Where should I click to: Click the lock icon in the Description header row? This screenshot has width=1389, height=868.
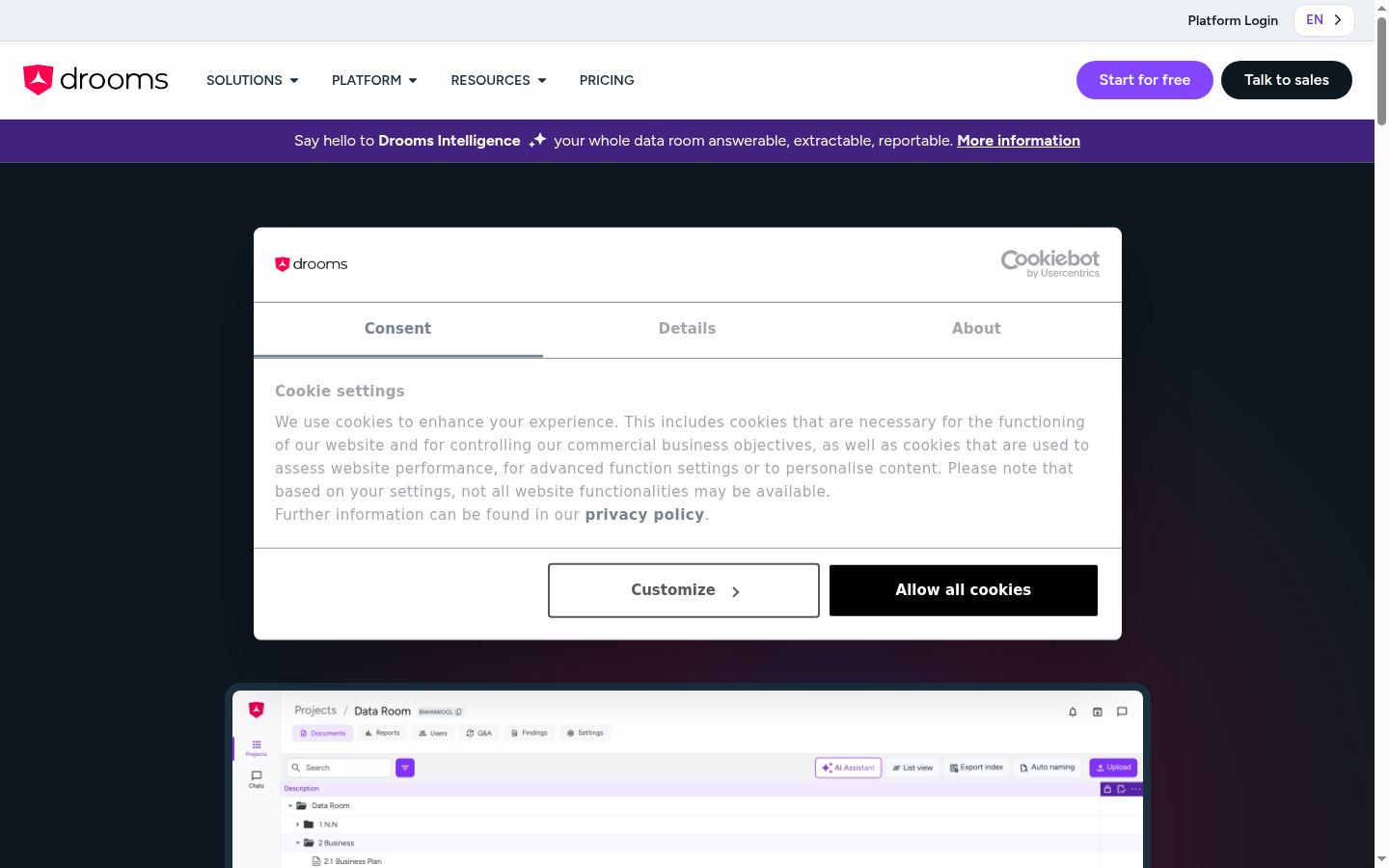[x=1107, y=789]
